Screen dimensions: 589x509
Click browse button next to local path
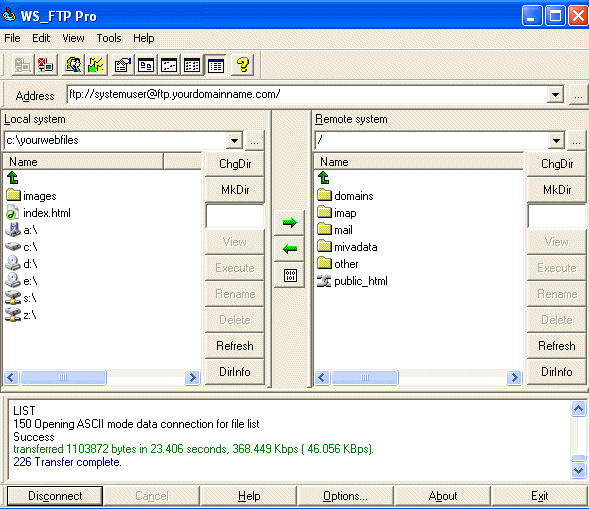pyautogui.click(x=254, y=141)
